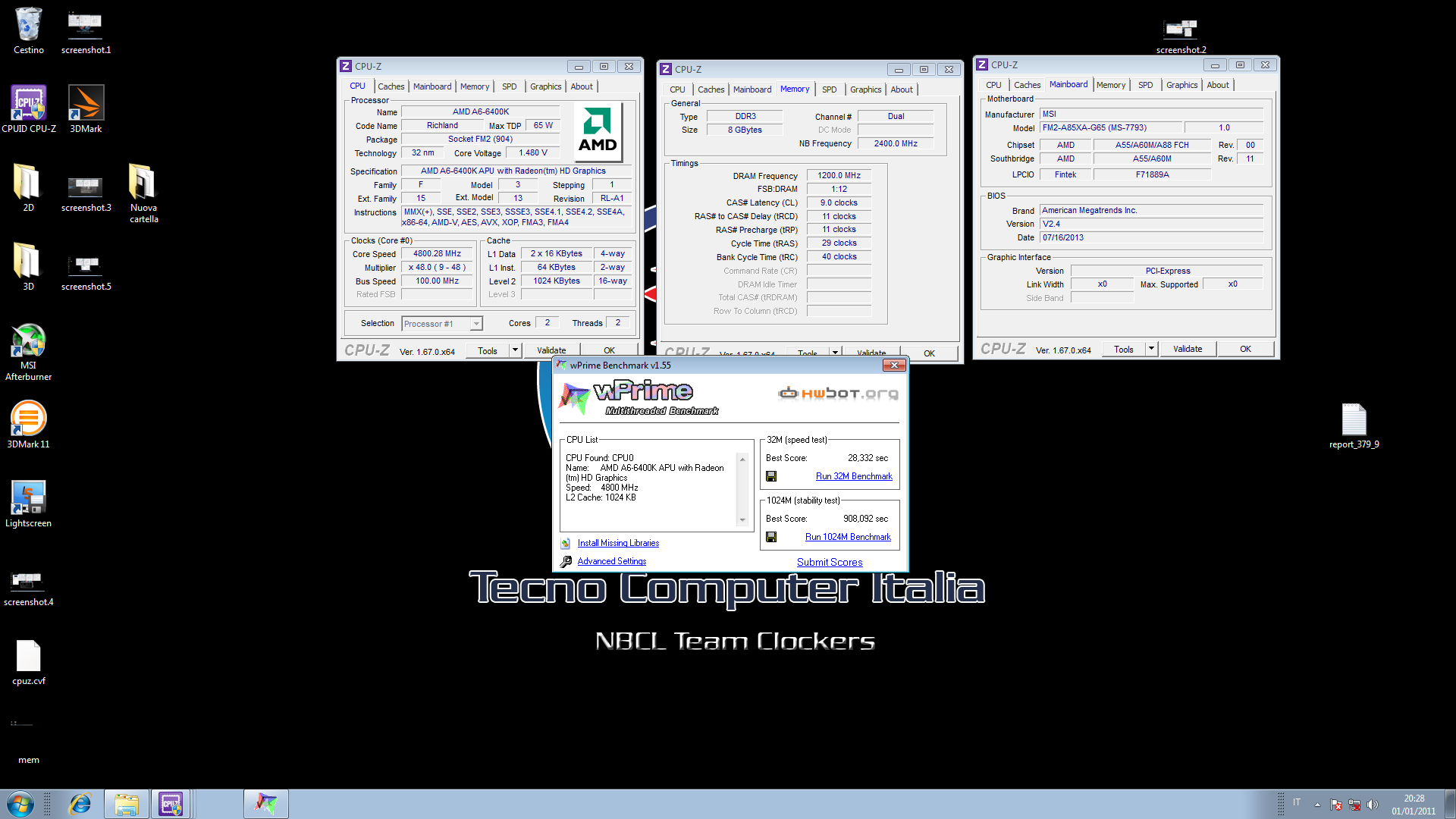This screenshot has height=819, width=1456.
Task: Open the Nuova cartella folder
Action: click(143, 193)
